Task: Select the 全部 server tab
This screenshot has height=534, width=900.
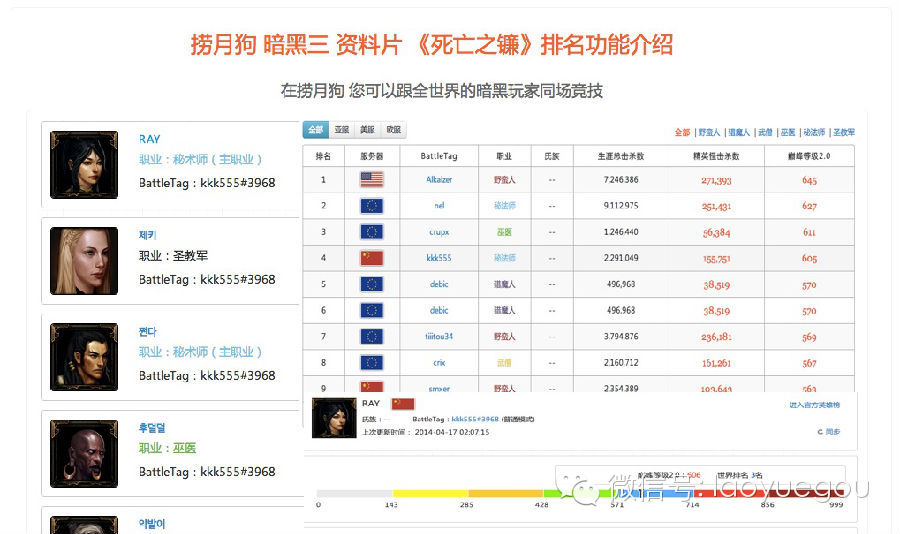Action: coord(316,130)
